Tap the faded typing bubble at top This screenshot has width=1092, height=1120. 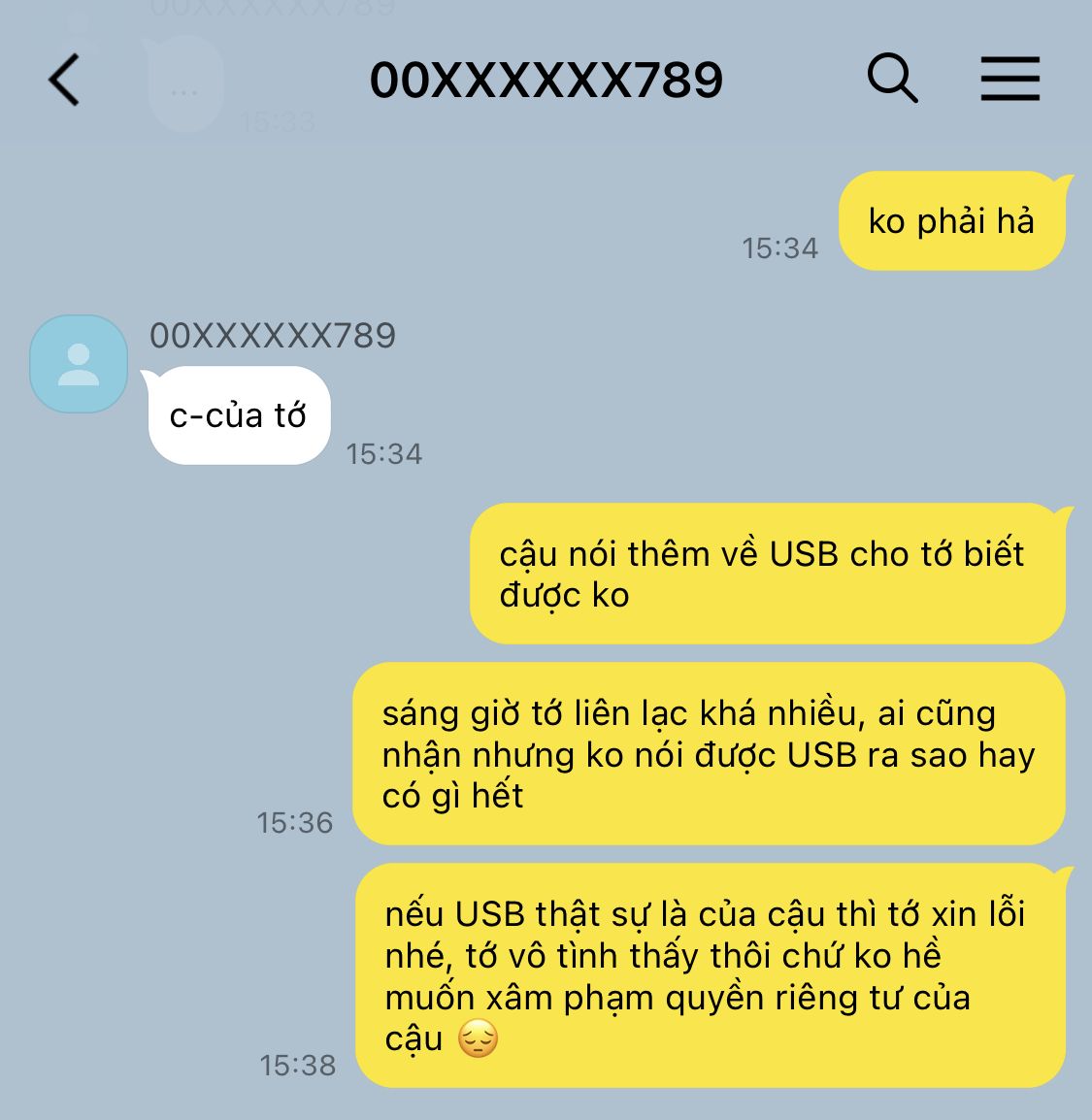[x=184, y=84]
